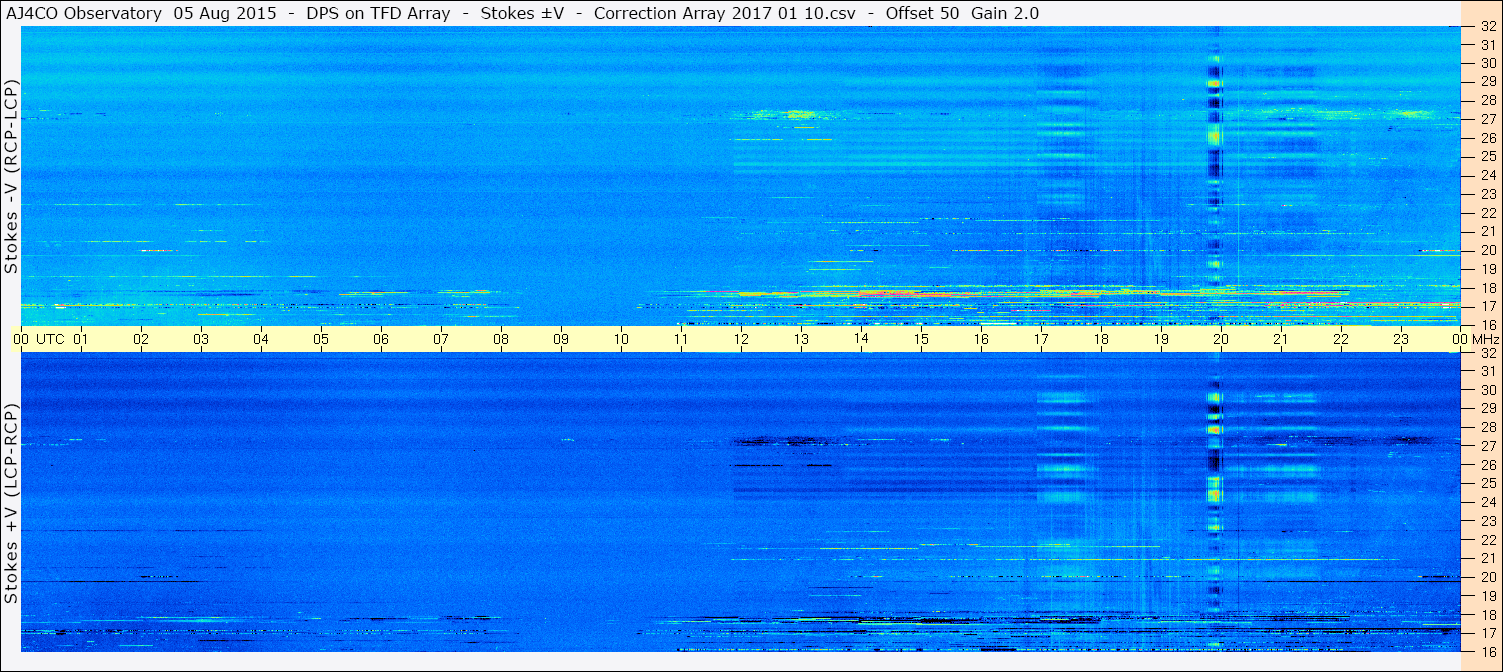Viewport: 1503px width, 672px height.
Task: Click the 31 MHz label on the Stokes +V scale
Action: pos(1488,371)
